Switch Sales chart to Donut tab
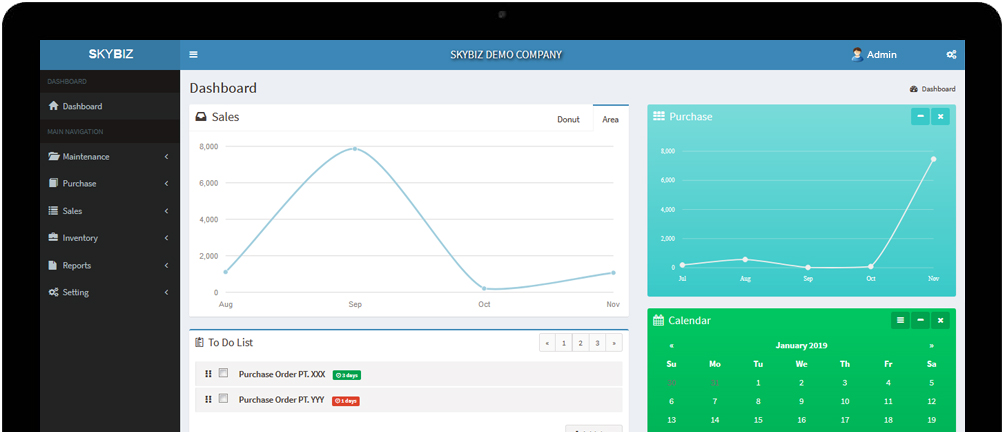 coord(568,119)
